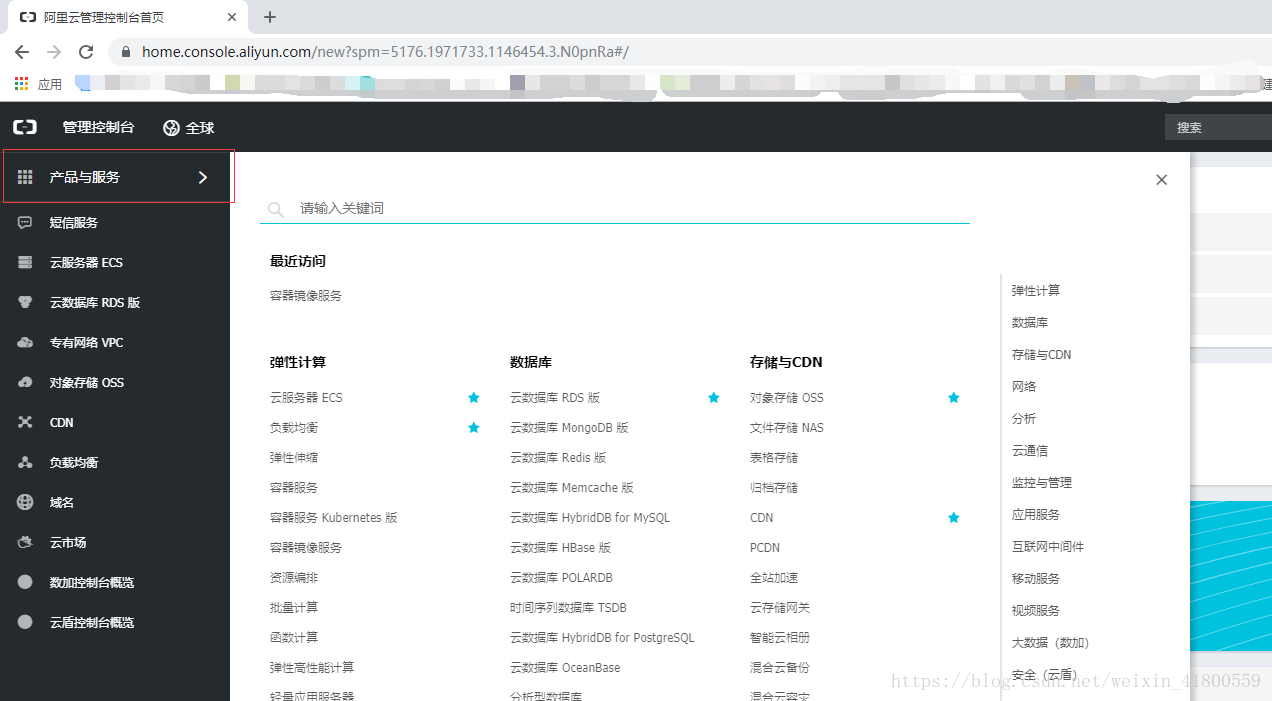Viewport: 1272px width, 701px height.
Task: Click the 产品与服务 grid icon
Action: coord(25,177)
